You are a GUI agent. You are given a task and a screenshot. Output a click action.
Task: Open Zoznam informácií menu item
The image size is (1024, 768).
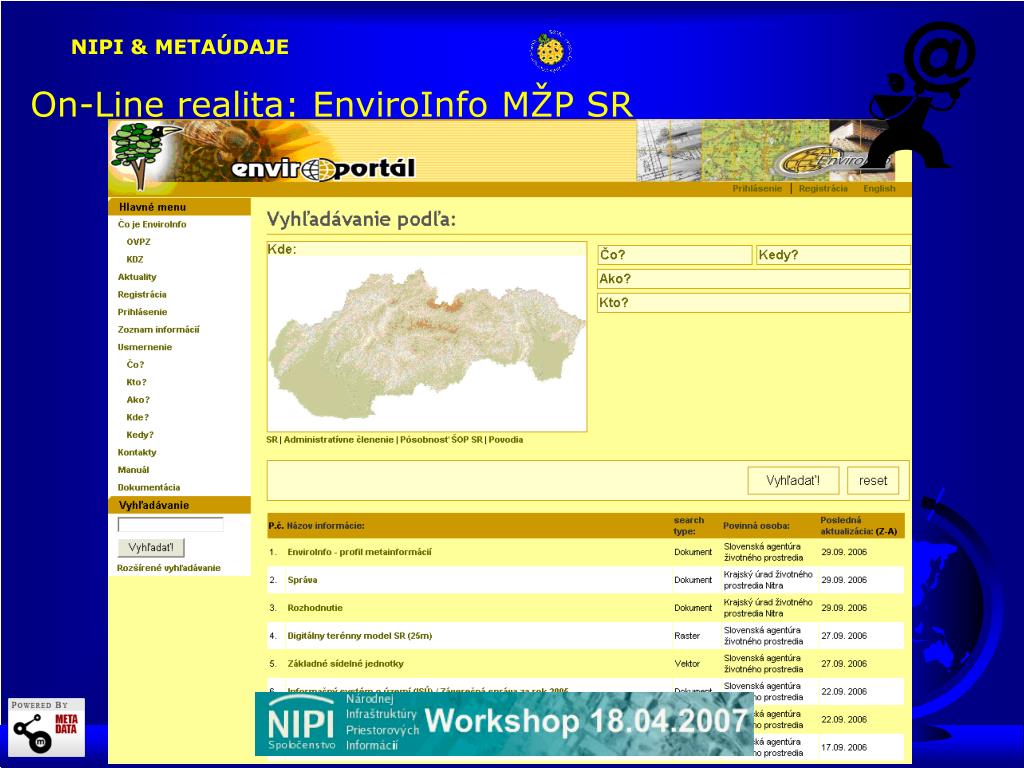[159, 330]
